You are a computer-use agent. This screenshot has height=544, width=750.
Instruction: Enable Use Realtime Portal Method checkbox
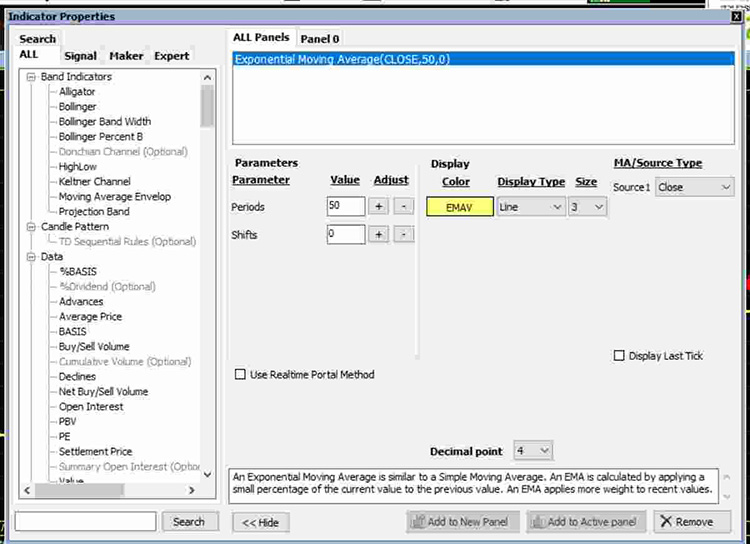tap(240, 375)
